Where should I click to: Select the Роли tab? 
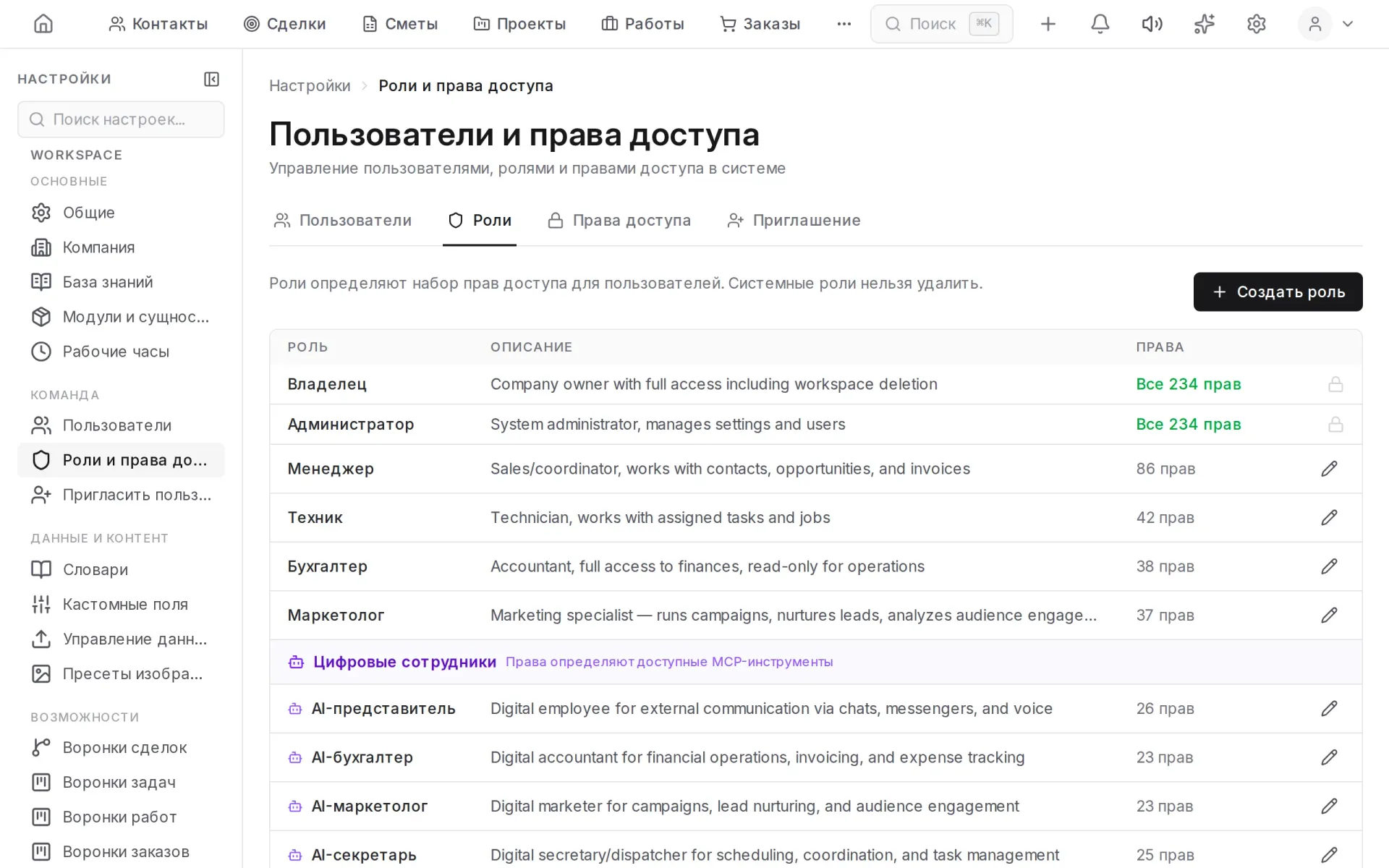tap(480, 221)
